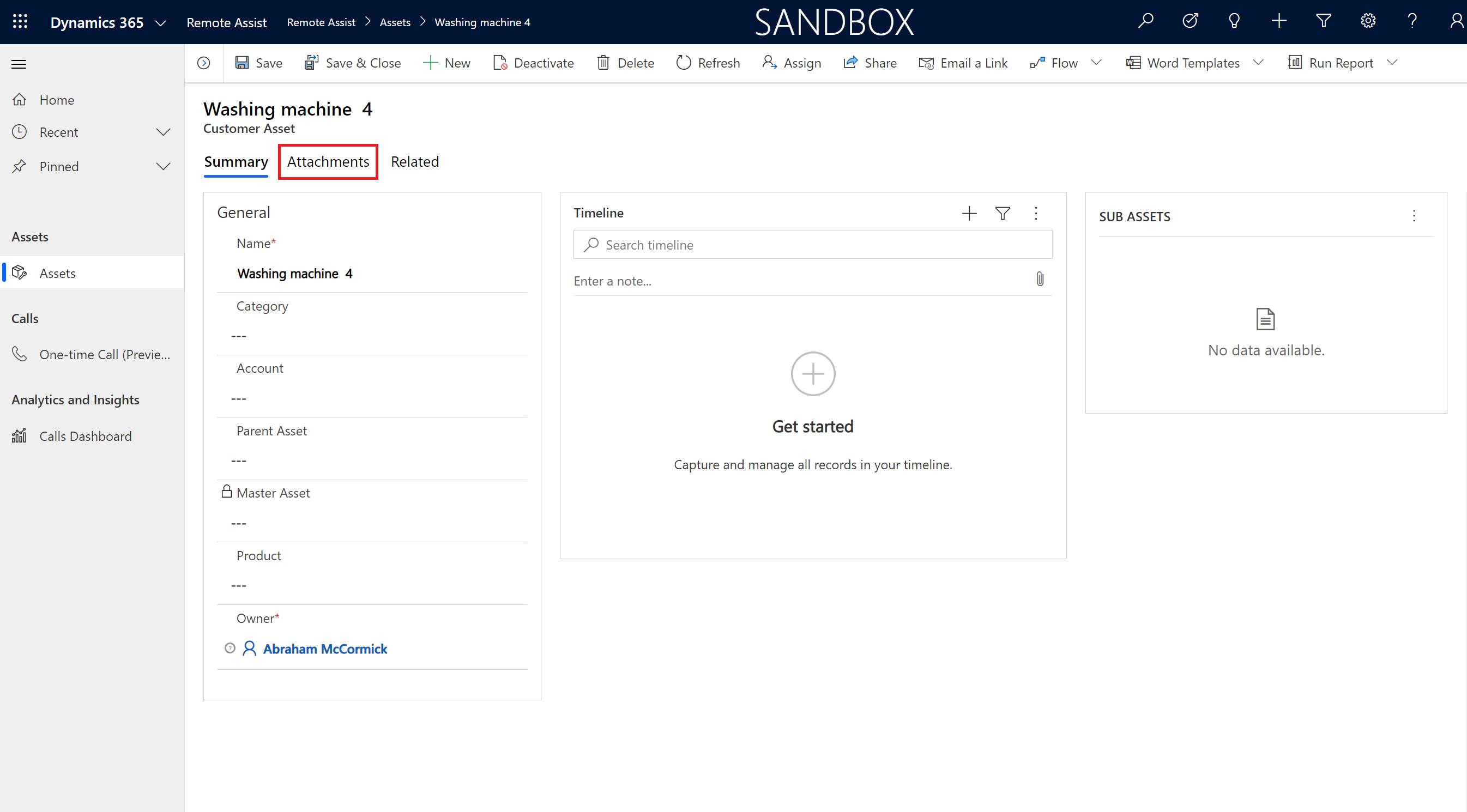Switch to the Related tab
Viewport: 1467px width, 812px height.
(x=414, y=161)
